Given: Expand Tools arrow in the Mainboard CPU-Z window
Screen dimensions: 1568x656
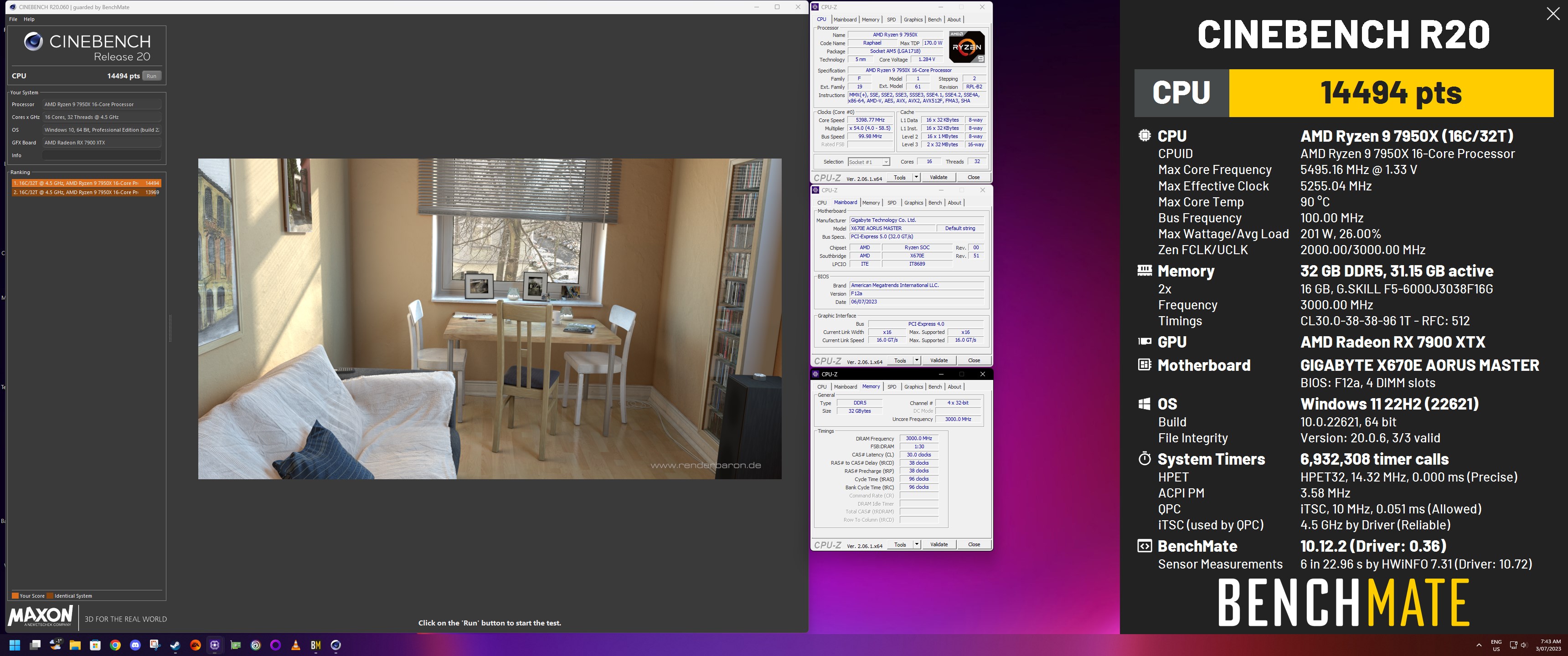Looking at the screenshot, I should coord(917,360).
